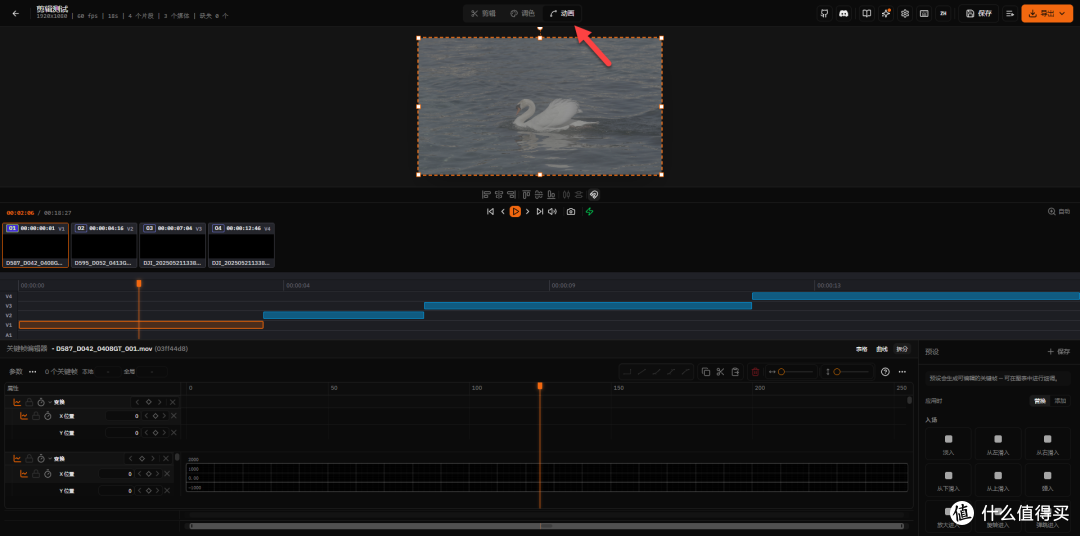Image resolution: width=1080 pixels, height=536 pixels.
Task: Apply the 从右滑入 slide-in preset
Action: click(1048, 444)
